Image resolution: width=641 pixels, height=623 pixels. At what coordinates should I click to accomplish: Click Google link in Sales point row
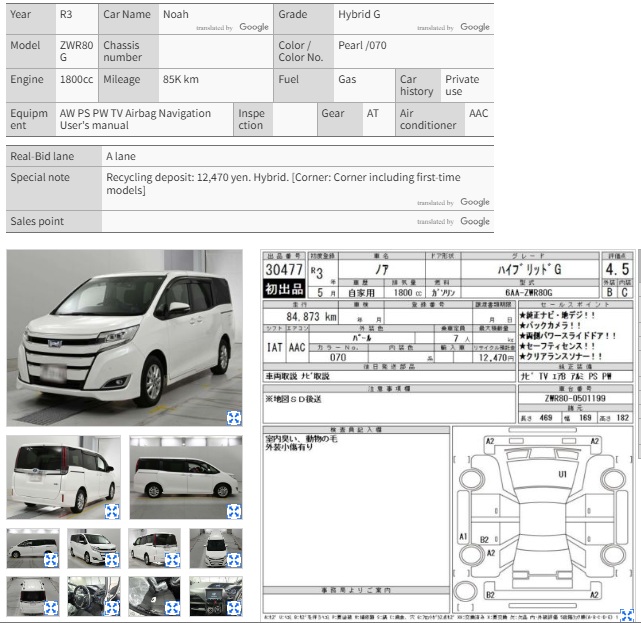pos(475,221)
